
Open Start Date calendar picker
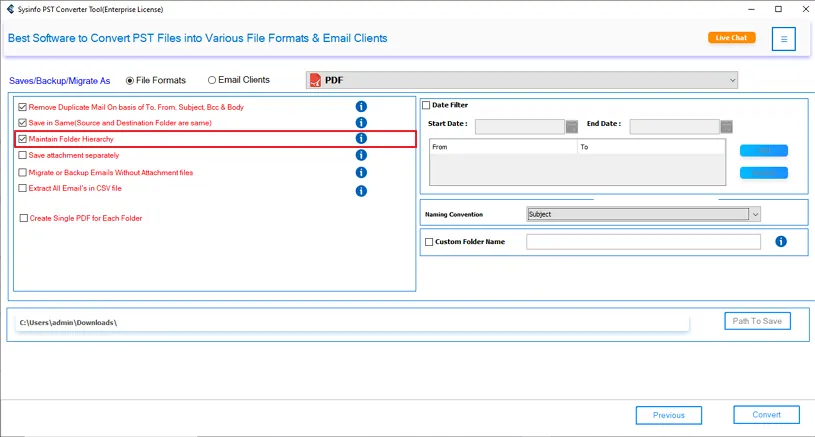572,127
